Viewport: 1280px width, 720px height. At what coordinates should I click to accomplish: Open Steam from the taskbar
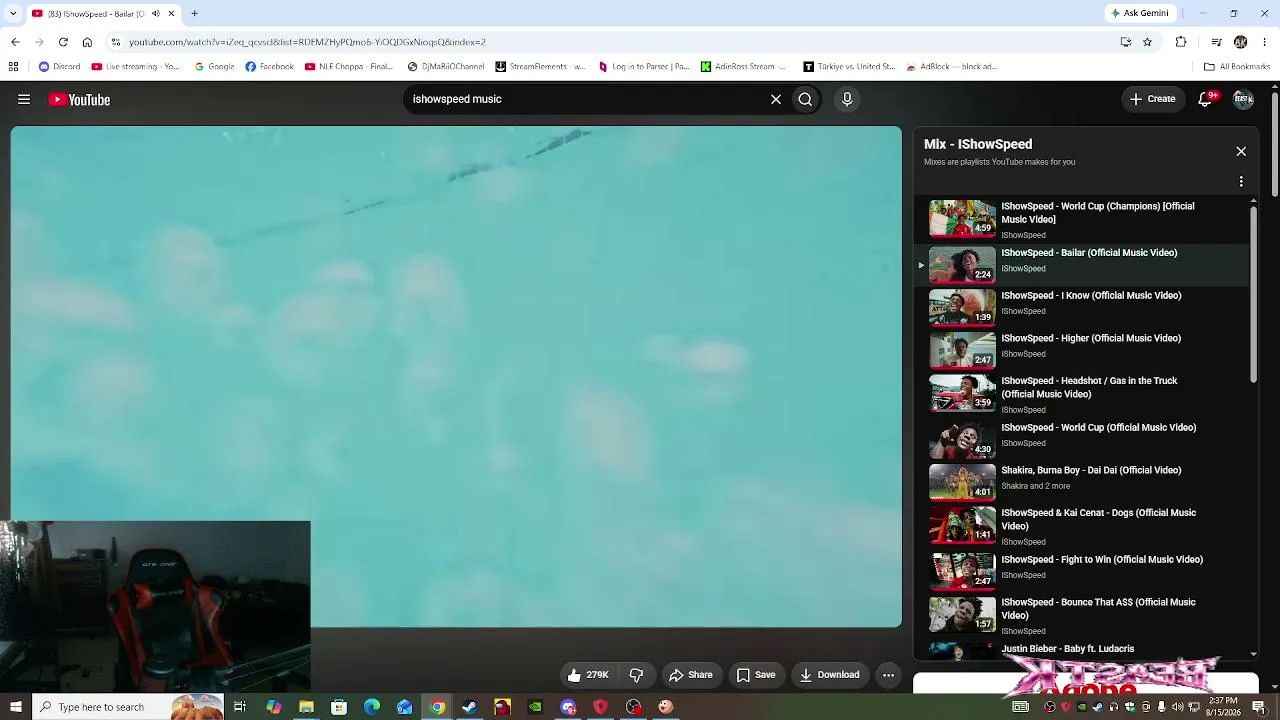[469, 707]
